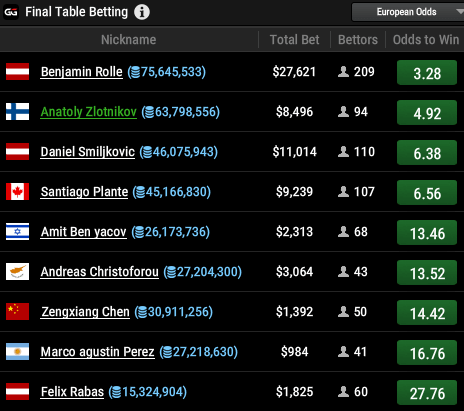Screen dimensions: 464x411
Task: Sort by the Odds to Win column header
Action: (426, 40)
